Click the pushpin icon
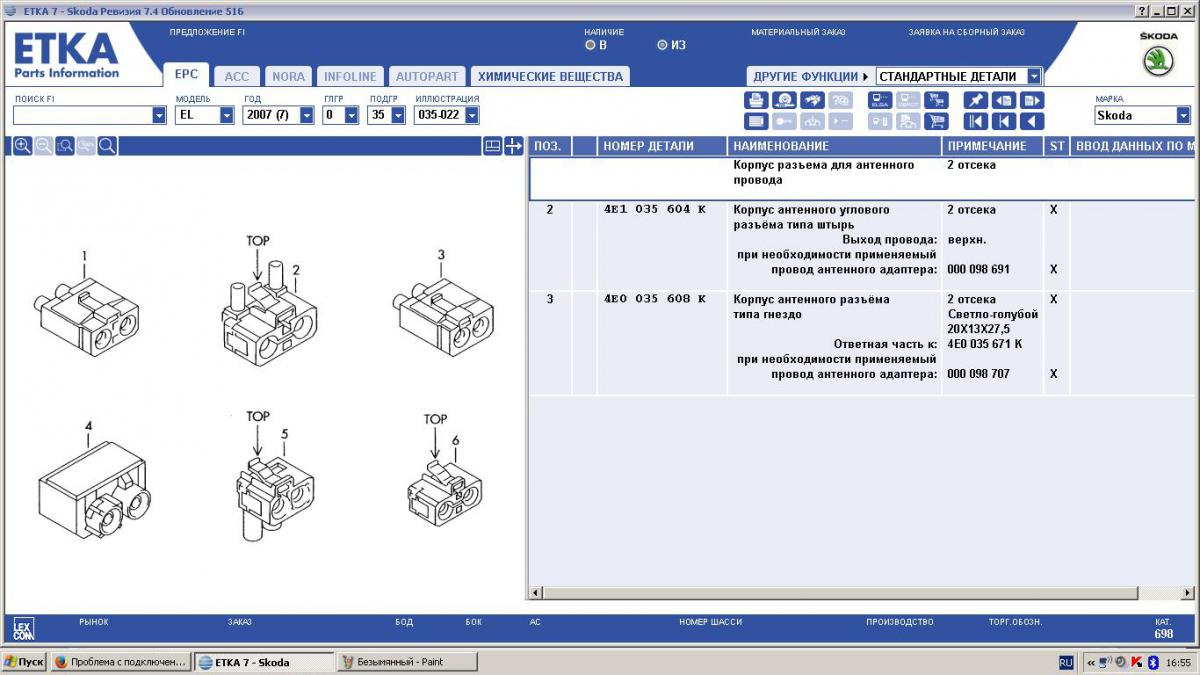Screen dimensions: 1200x675 [x=975, y=100]
